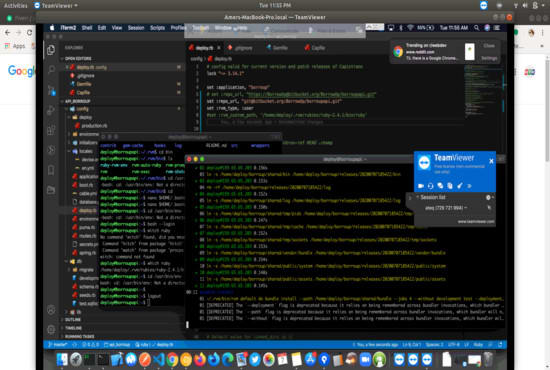Open the VS Code Search activity icon
The height and width of the screenshot is (370, 550).
point(51,69)
